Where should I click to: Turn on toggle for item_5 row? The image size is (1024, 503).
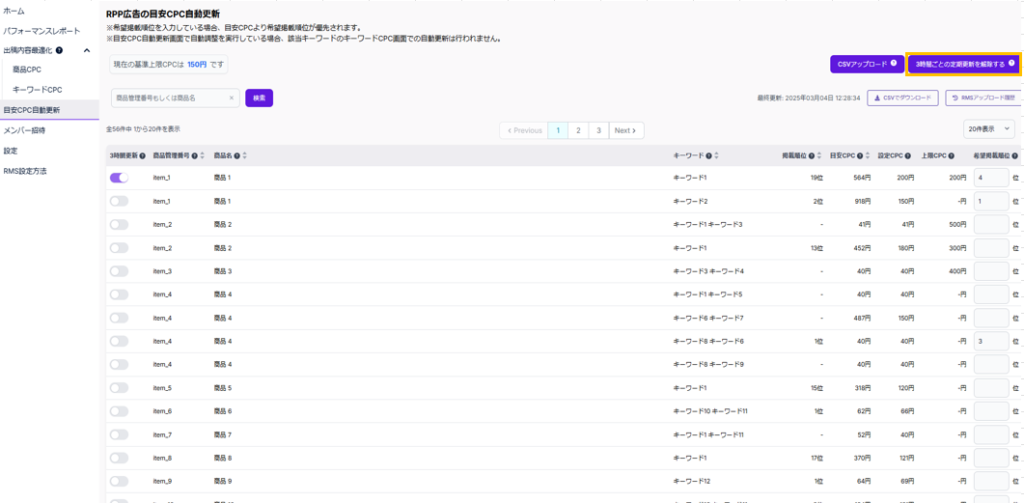119,388
